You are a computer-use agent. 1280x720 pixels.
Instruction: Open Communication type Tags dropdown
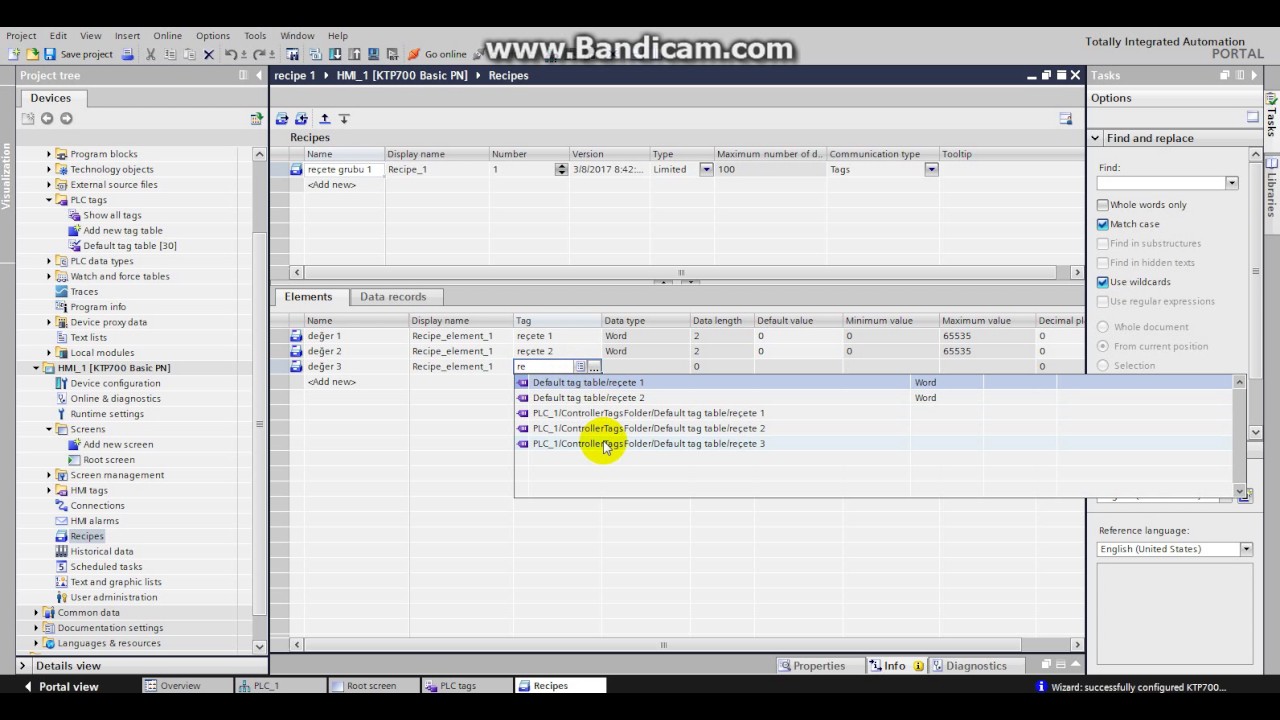point(931,169)
